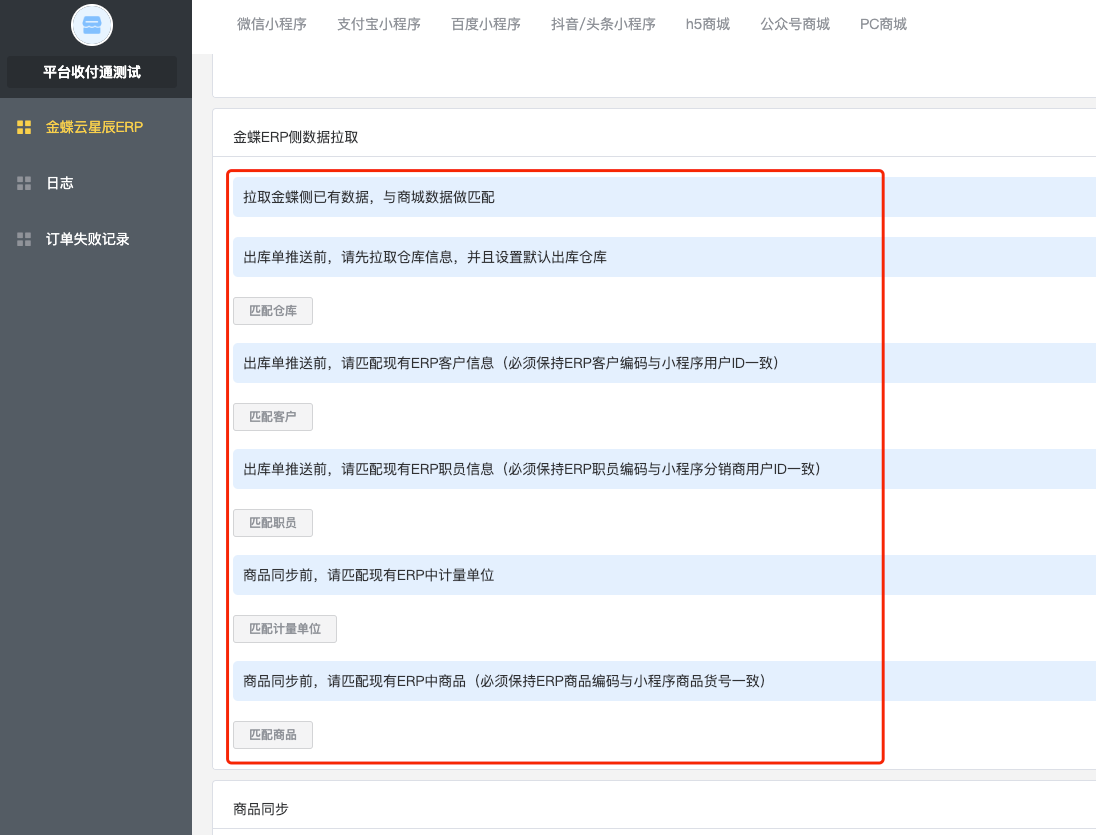Open 订单失败记录 in the sidebar
Image resolution: width=1096 pixels, height=835 pixels.
click(88, 239)
